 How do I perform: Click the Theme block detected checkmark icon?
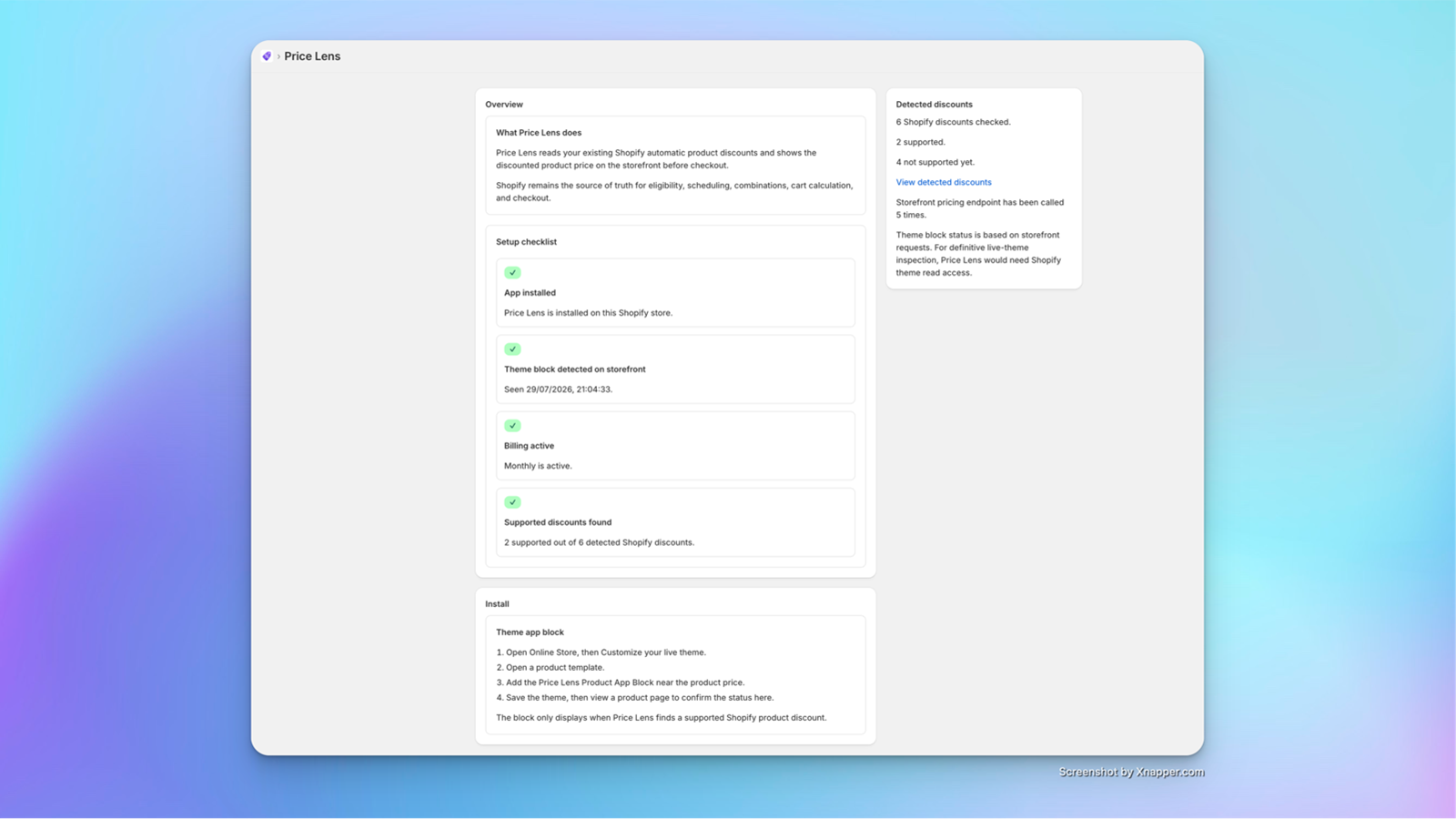click(512, 349)
